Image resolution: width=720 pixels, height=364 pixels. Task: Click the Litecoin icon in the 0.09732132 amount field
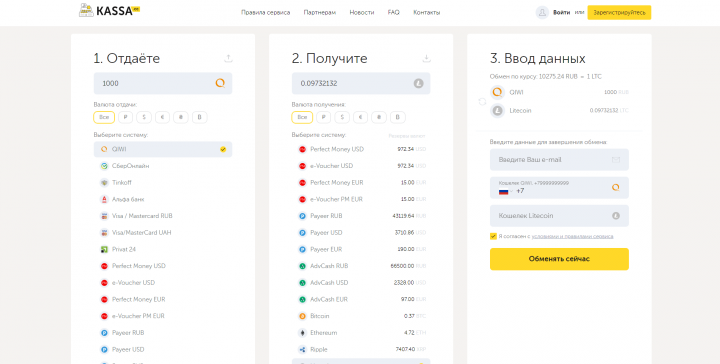point(418,84)
